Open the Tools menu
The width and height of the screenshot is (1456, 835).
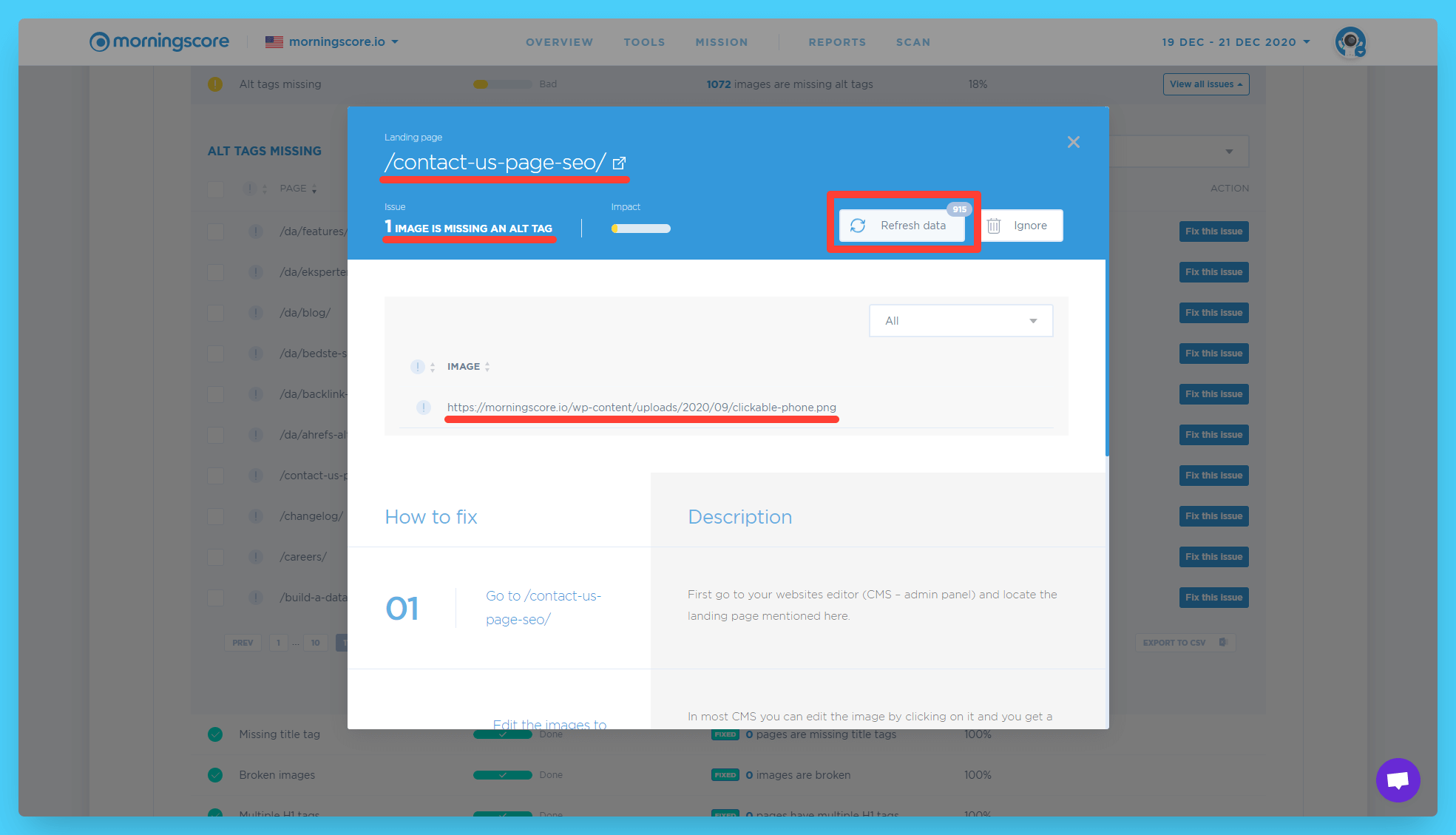coord(644,42)
